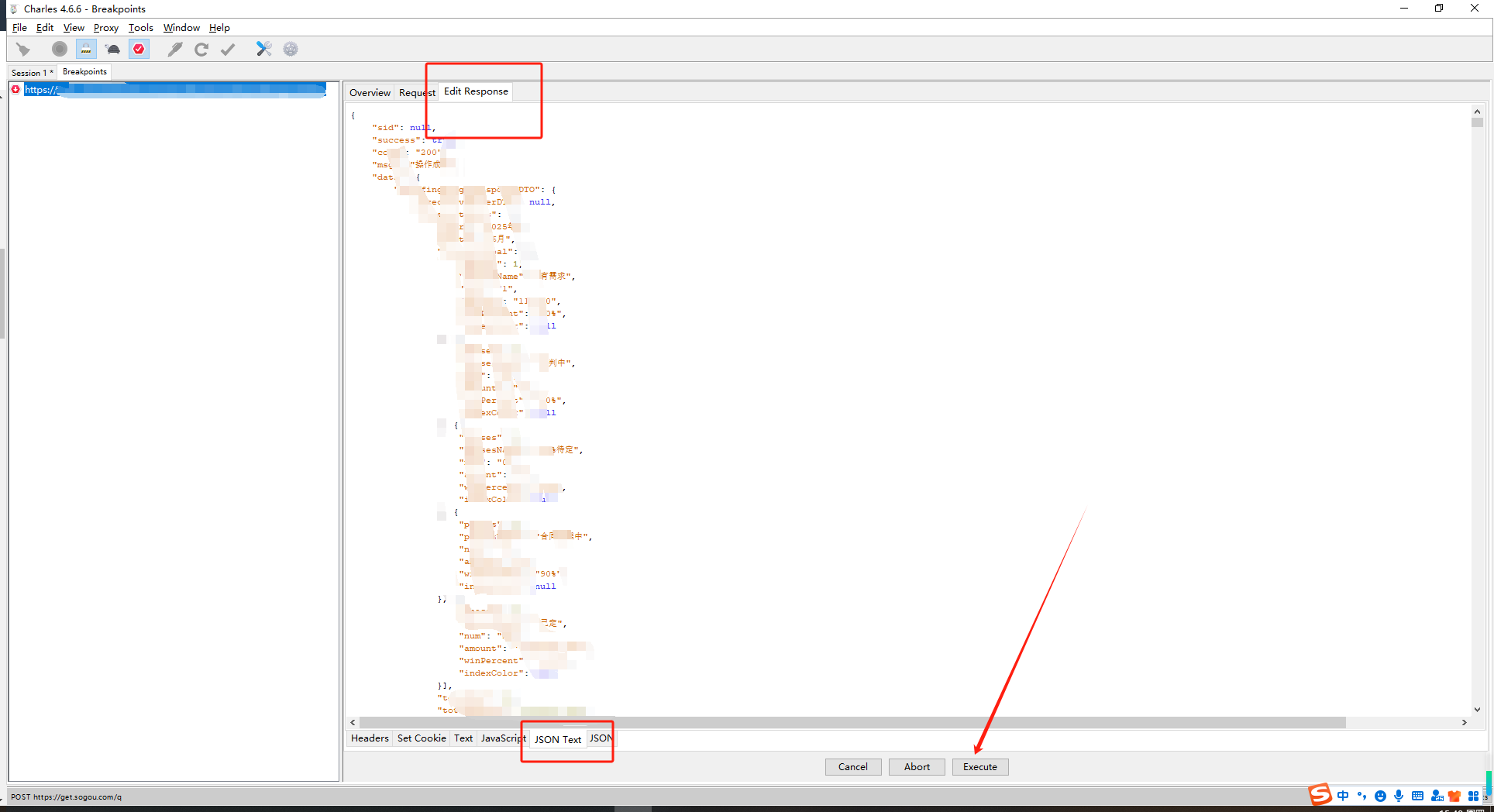The height and width of the screenshot is (812, 1494).
Task: Click the "amount" key line near bottom
Action: [x=483, y=649]
